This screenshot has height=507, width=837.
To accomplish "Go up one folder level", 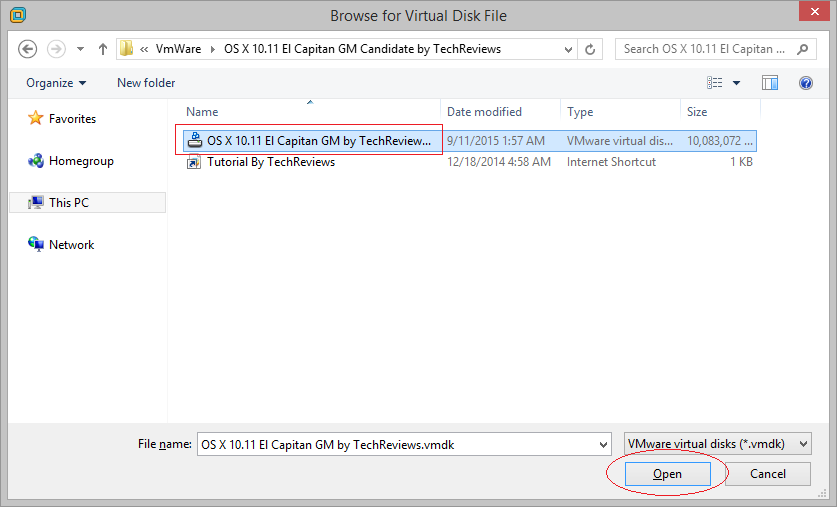I will [102, 49].
